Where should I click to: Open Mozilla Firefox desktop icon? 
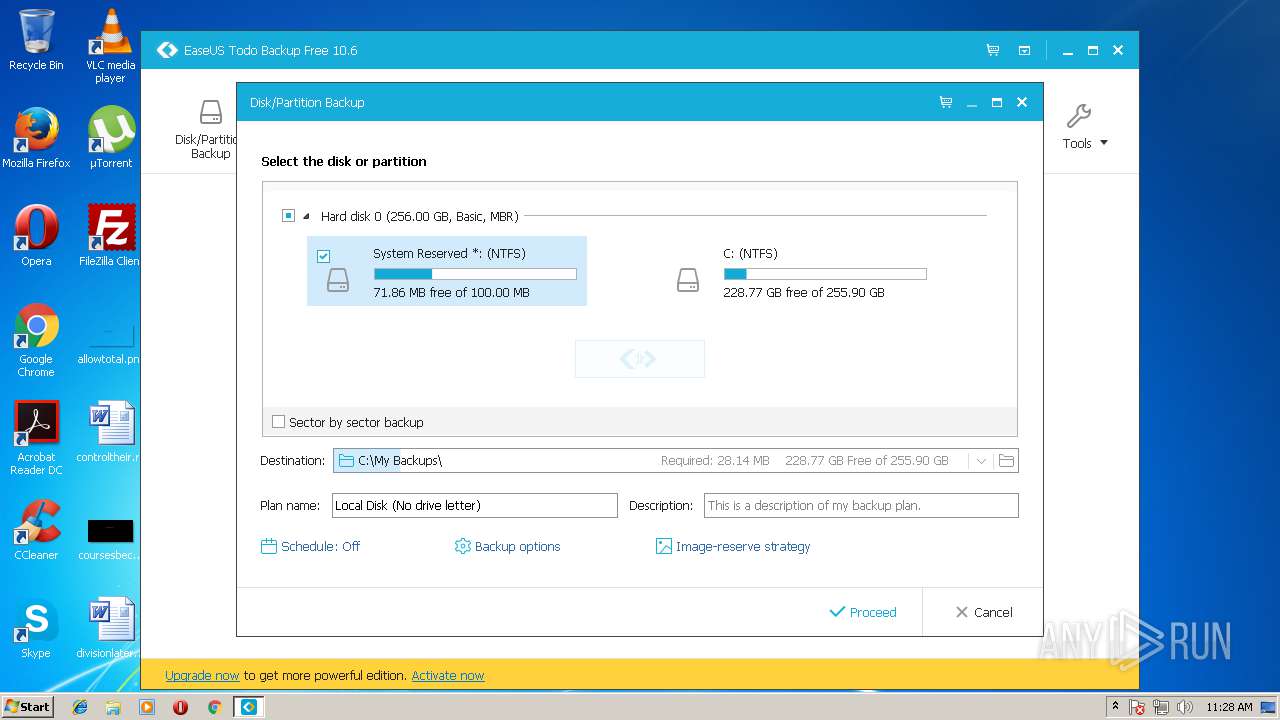pyautogui.click(x=36, y=137)
